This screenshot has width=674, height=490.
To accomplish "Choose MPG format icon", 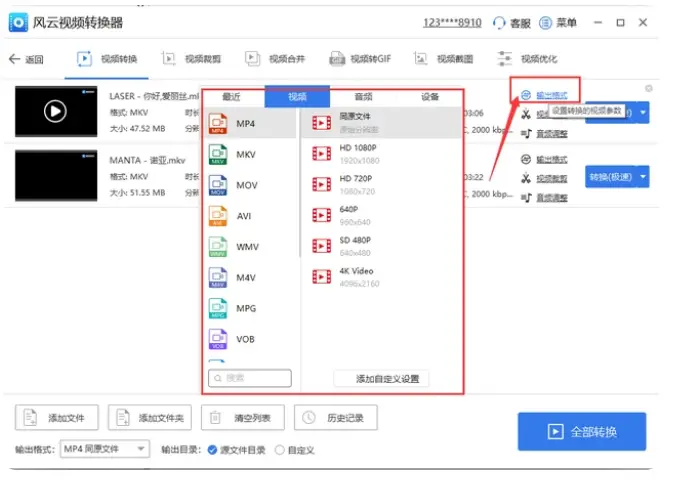I will (218, 308).
